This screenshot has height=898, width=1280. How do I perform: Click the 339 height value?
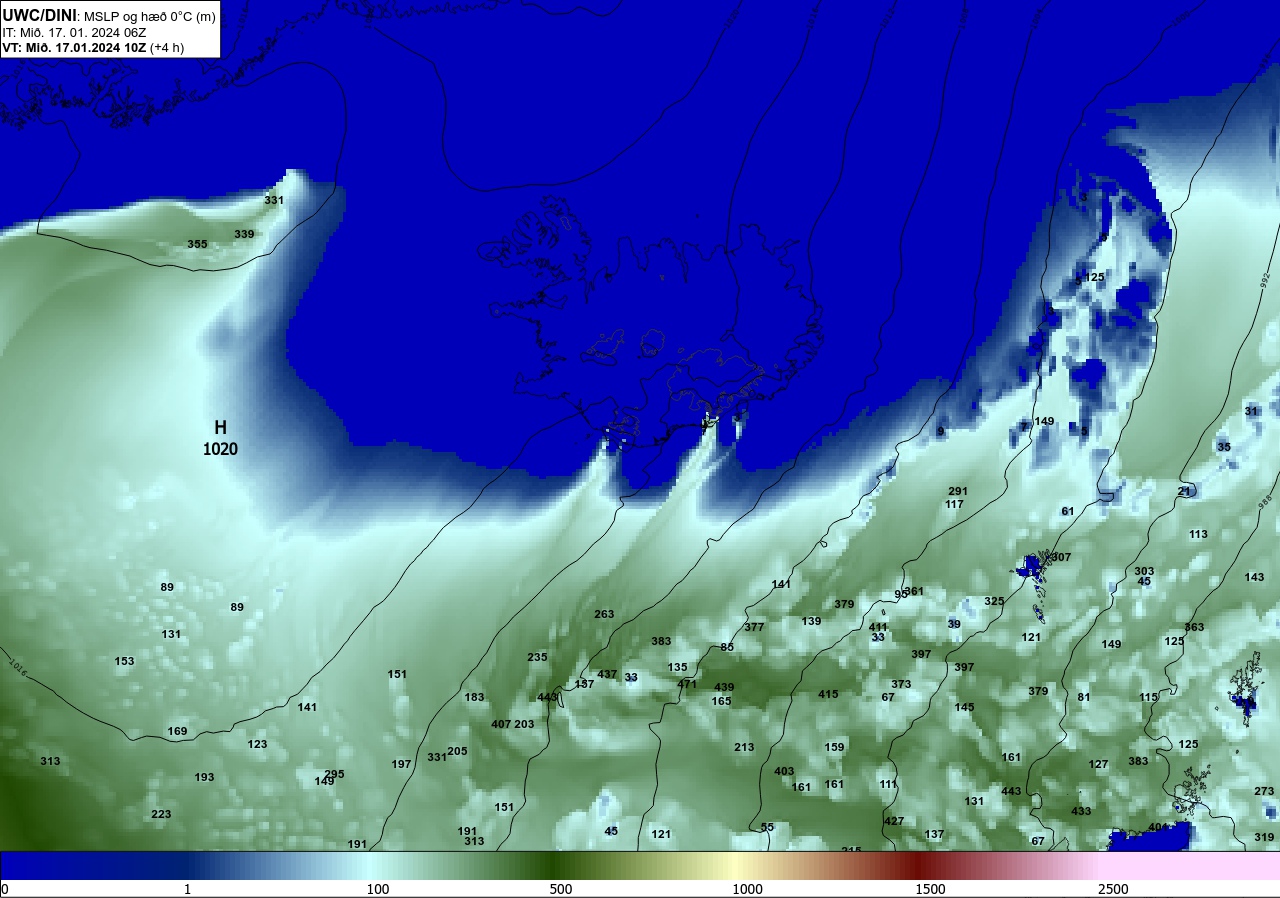244,234
